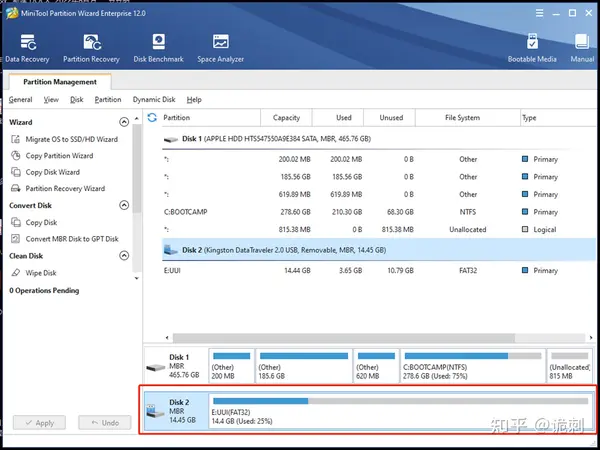600x450 pixels.
Task: Open the Manual
Action: [x=582, y=47]
